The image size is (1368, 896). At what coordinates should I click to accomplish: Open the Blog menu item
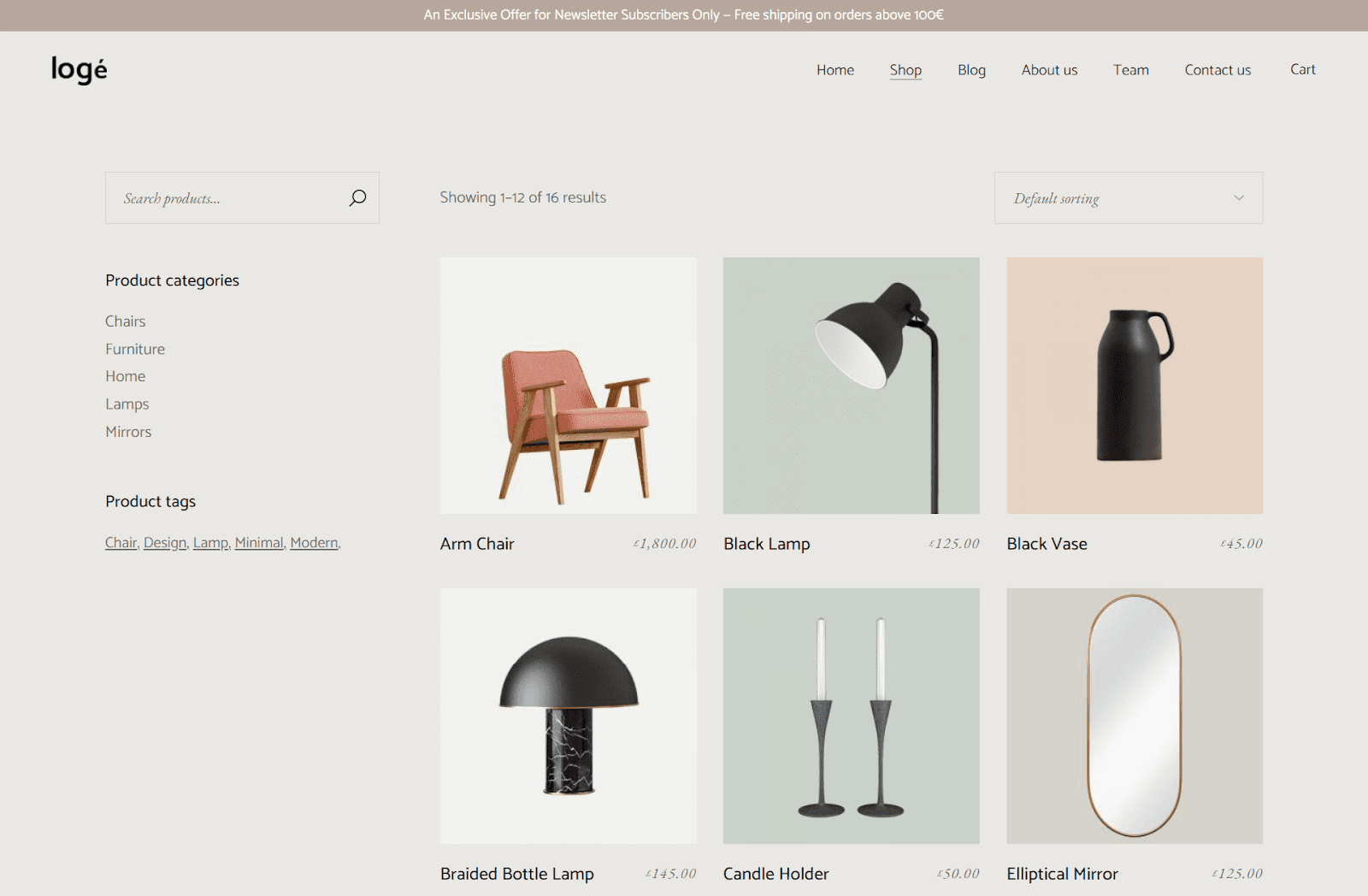(971, 70)
